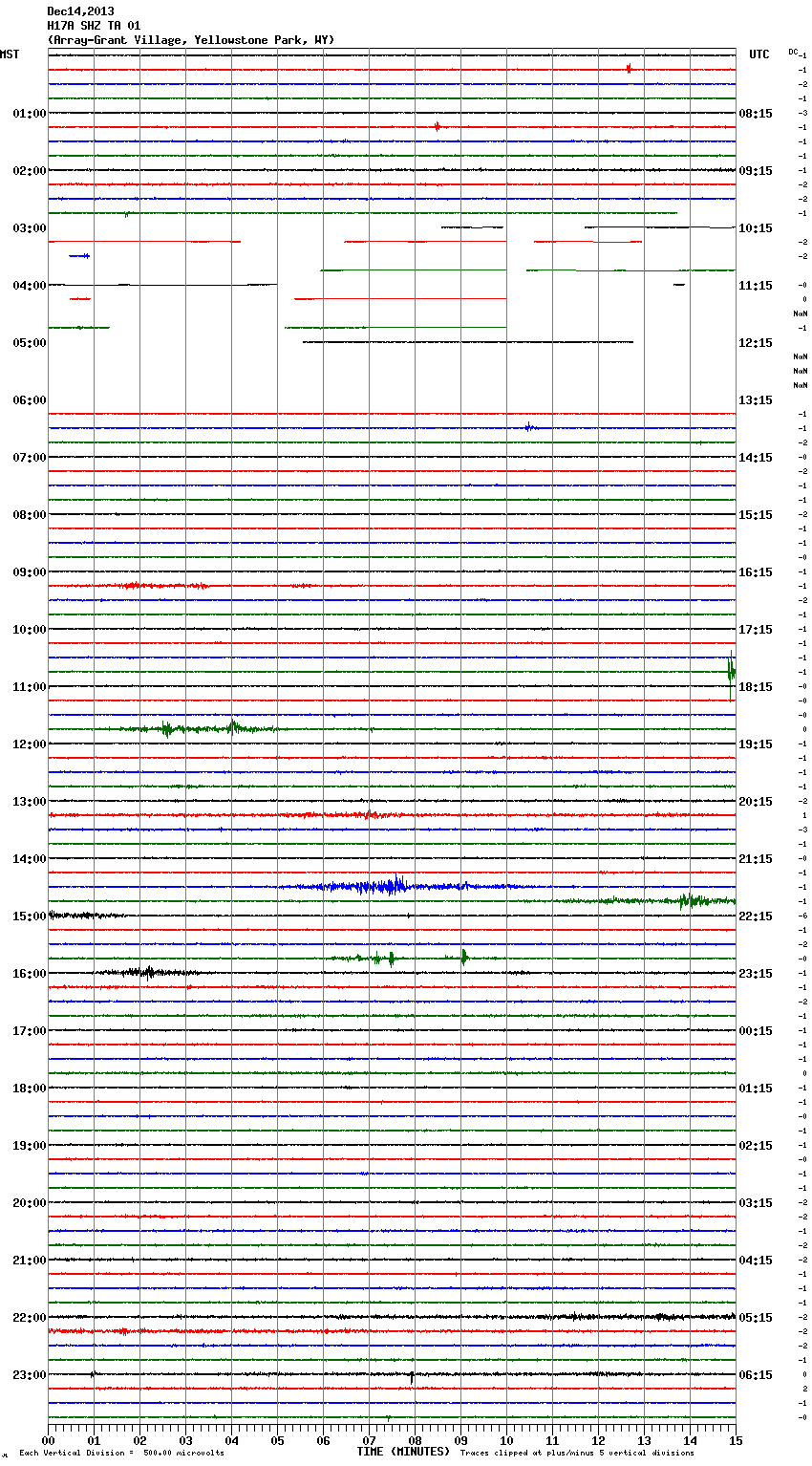Select the 22:00 MST time label
Image resolution: width=812 pixels, height=1466 pixels.
click(x=29, y=1318)
